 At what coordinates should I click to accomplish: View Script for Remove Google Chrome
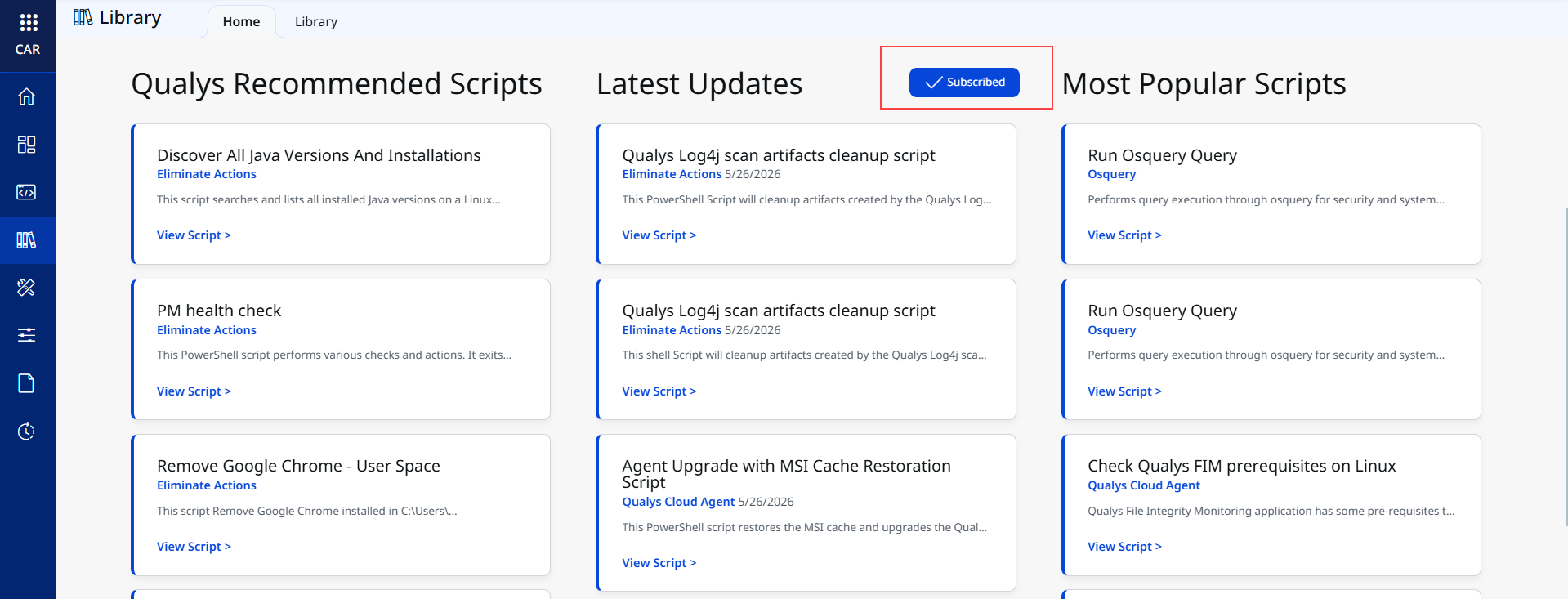(x=194, y=547)
